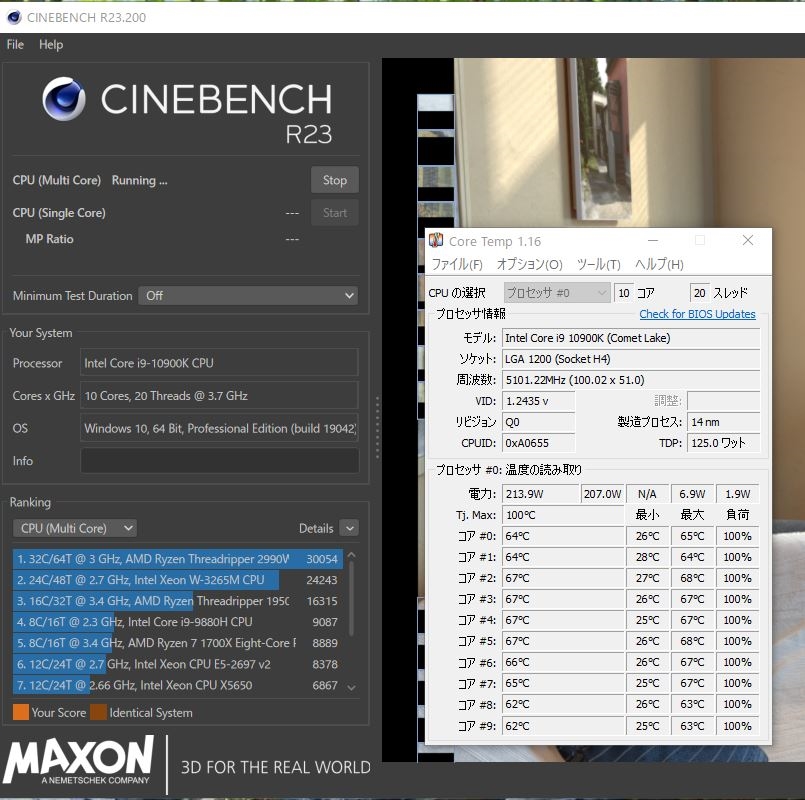Click the panel splitter handle dots
The image size is (805, 800).
pyautogui.click(x=377, y=427)
